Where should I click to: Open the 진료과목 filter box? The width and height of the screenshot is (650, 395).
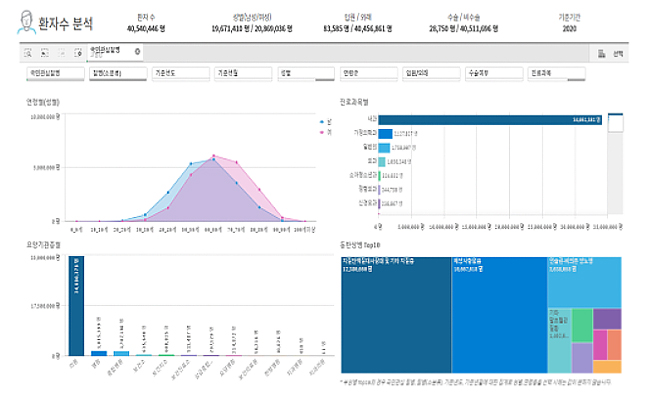coord(556,73)
